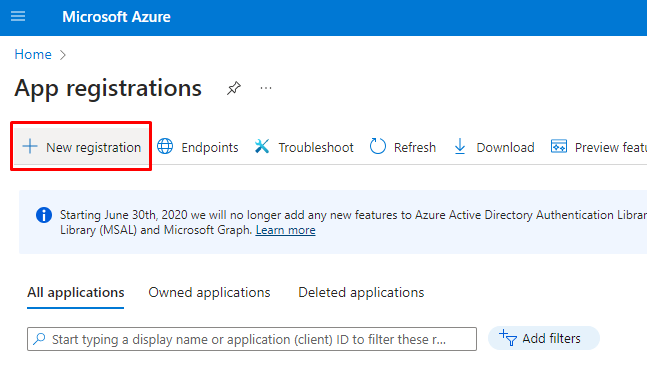The image size is (647, 378).
Task: Click the Preview features icon
Action: click(x=559, y=146)
